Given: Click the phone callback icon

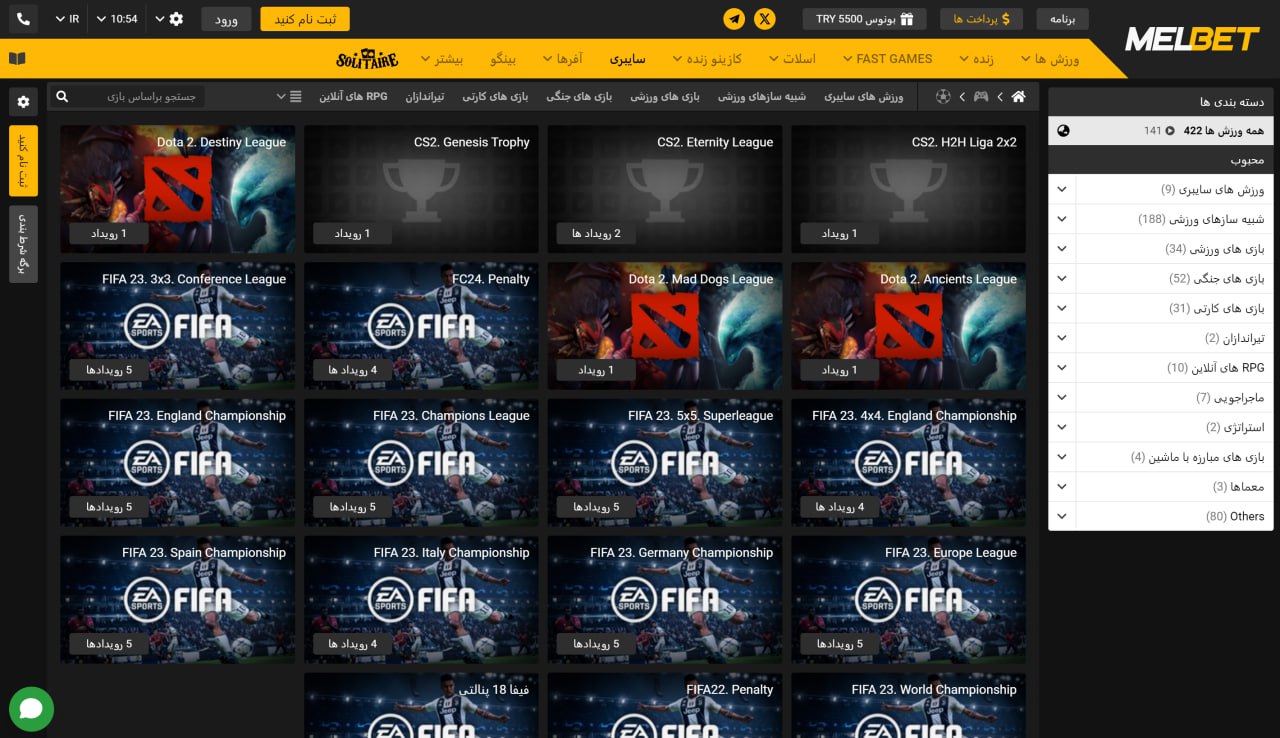Looking at the screenshot, I should coord(23,19).
